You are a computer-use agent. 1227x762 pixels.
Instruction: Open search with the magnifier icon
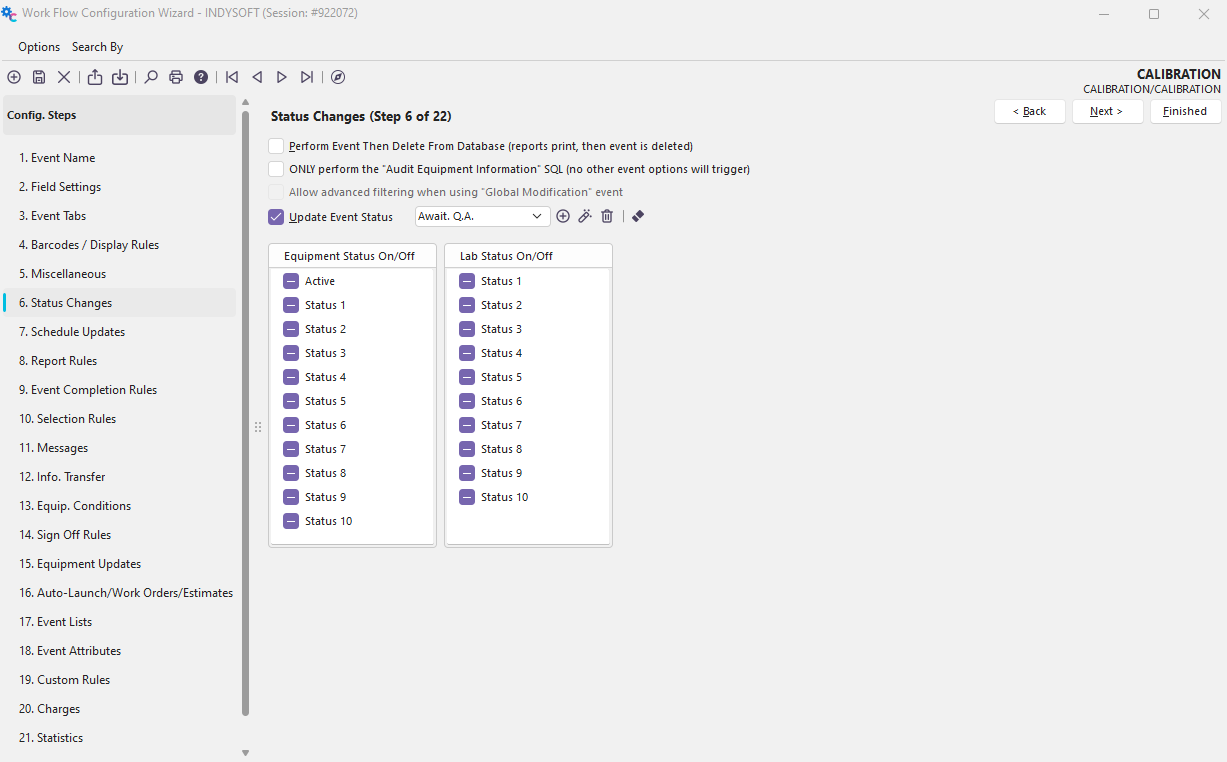(151, 77)
